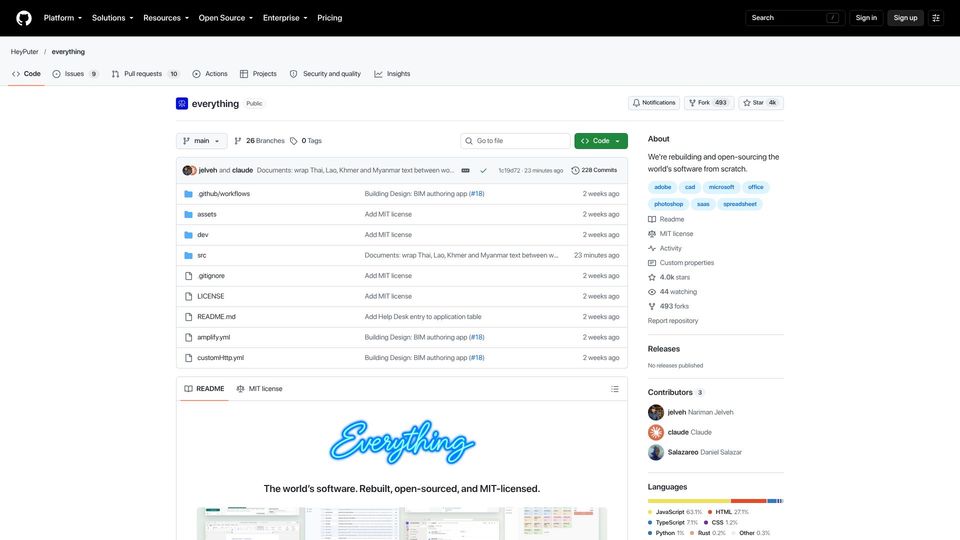
Task: Open the Pull requests tab
Action: (x=145, y=74)
